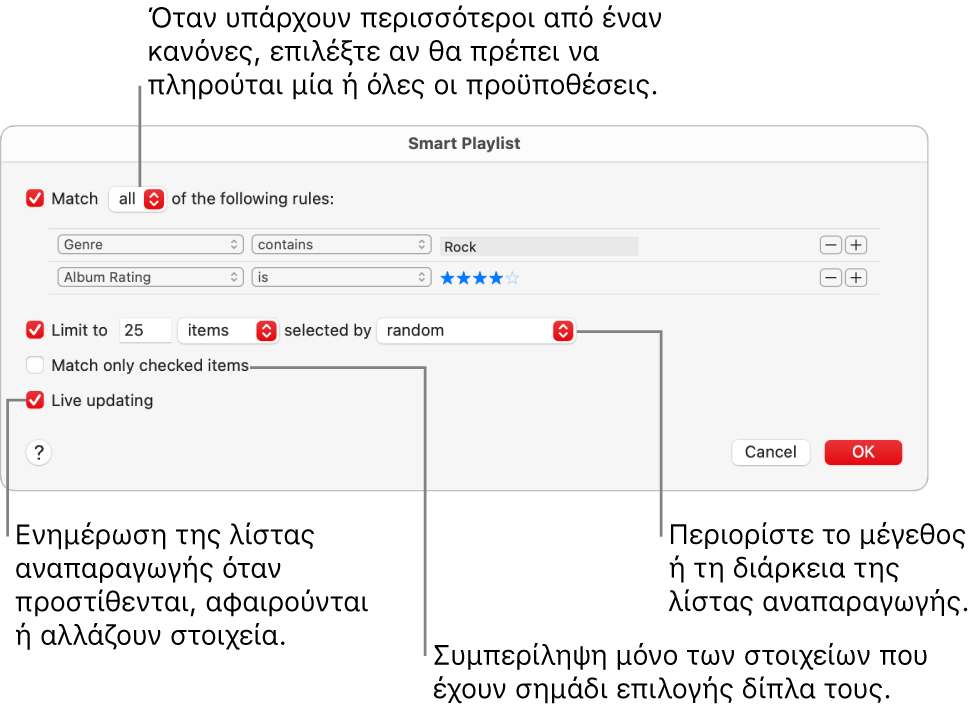Click the '25' limit input field
This screenshot has width=979, height=710.
point(145,330)
